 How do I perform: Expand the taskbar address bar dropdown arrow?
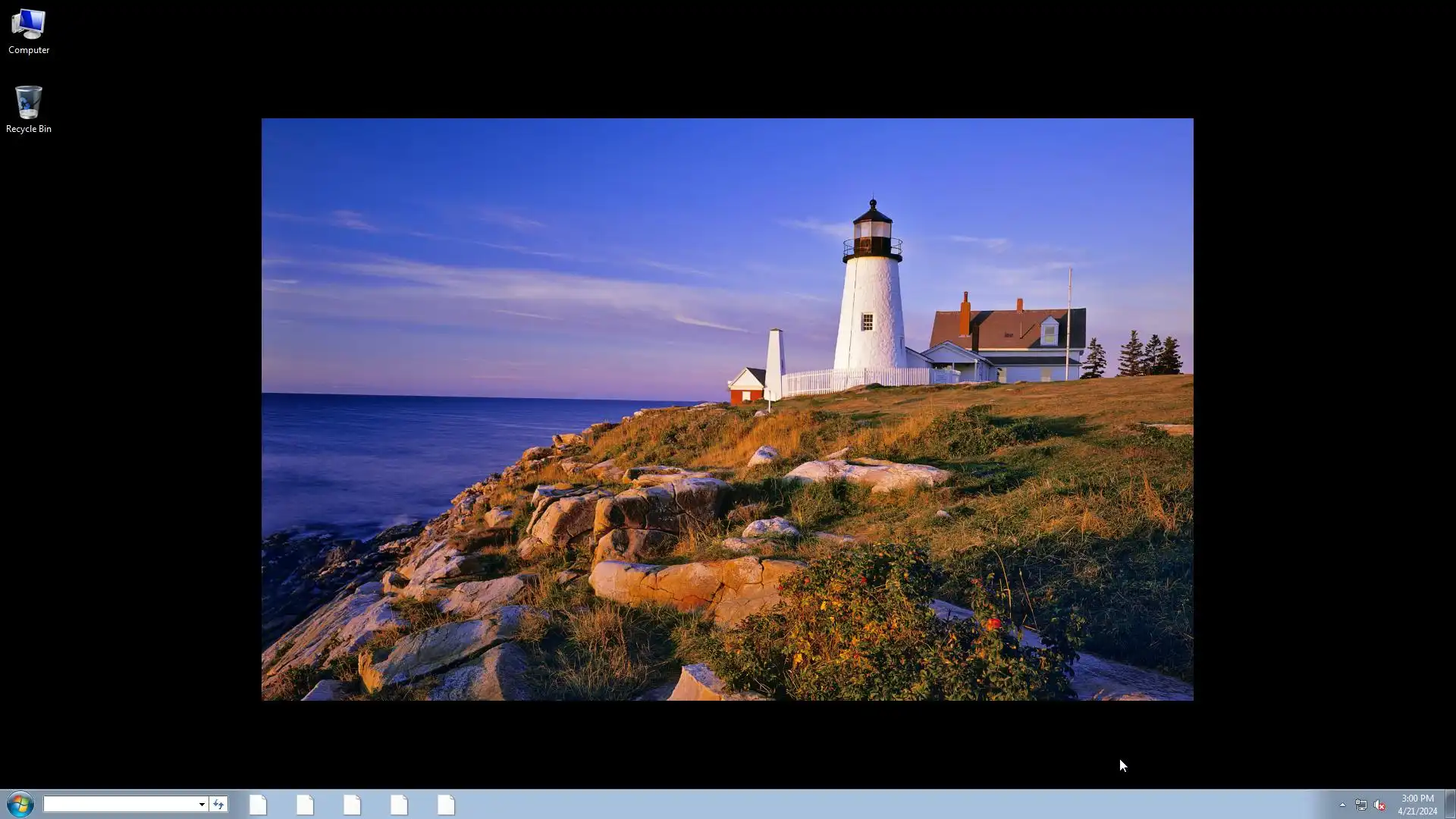(202, 804)
